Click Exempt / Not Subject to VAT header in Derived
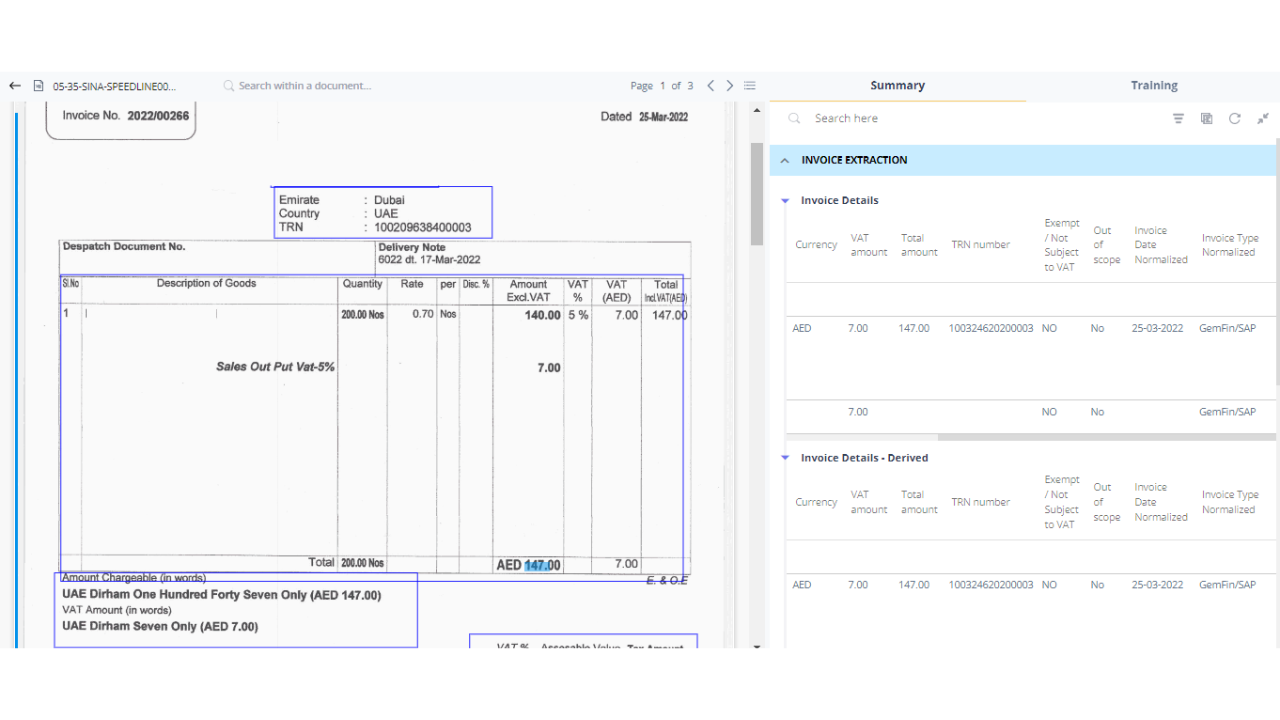The image size is (1280, 720). point(1061,502)
